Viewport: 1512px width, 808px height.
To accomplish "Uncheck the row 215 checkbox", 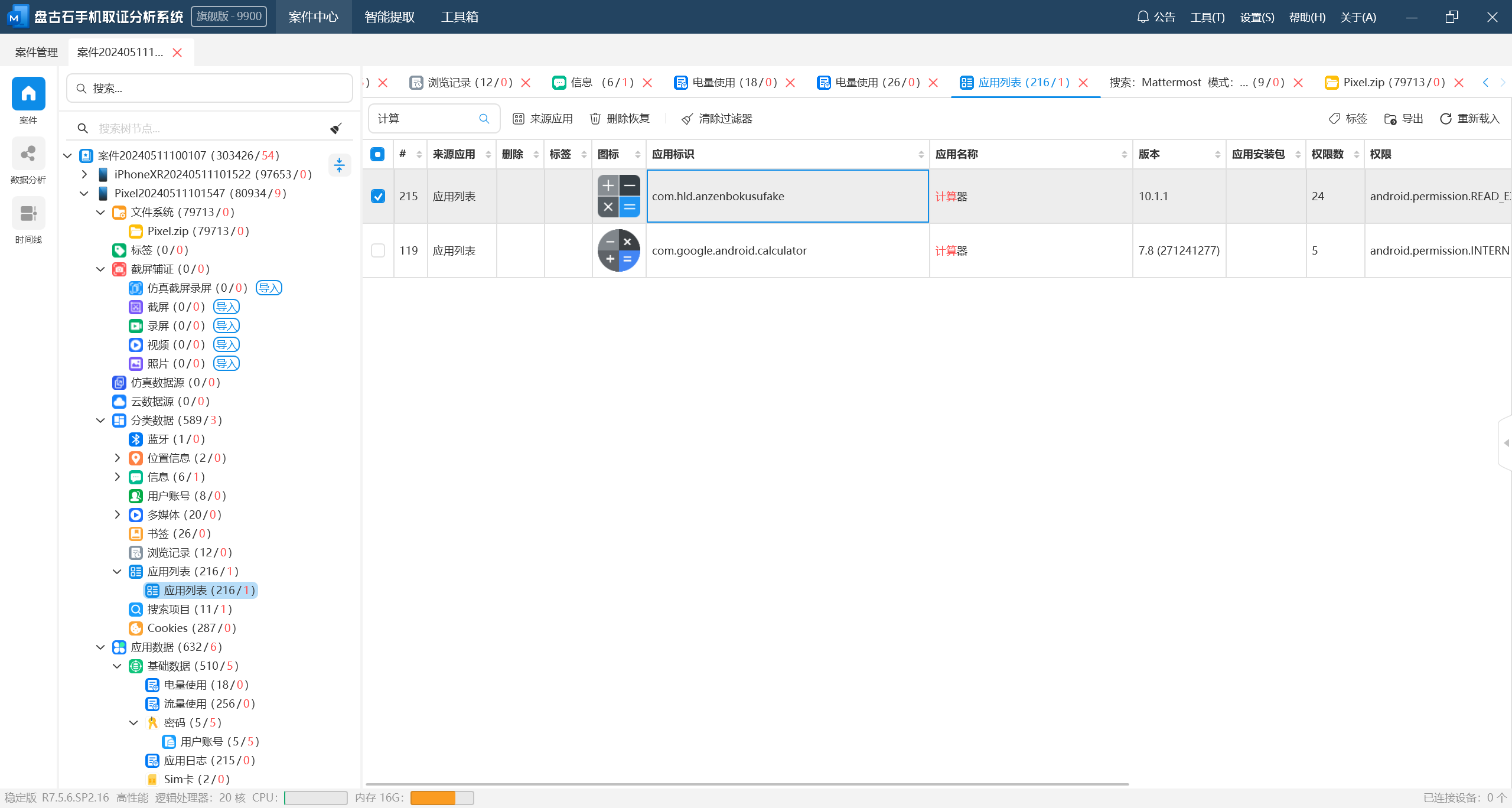I will coord(378,196).
